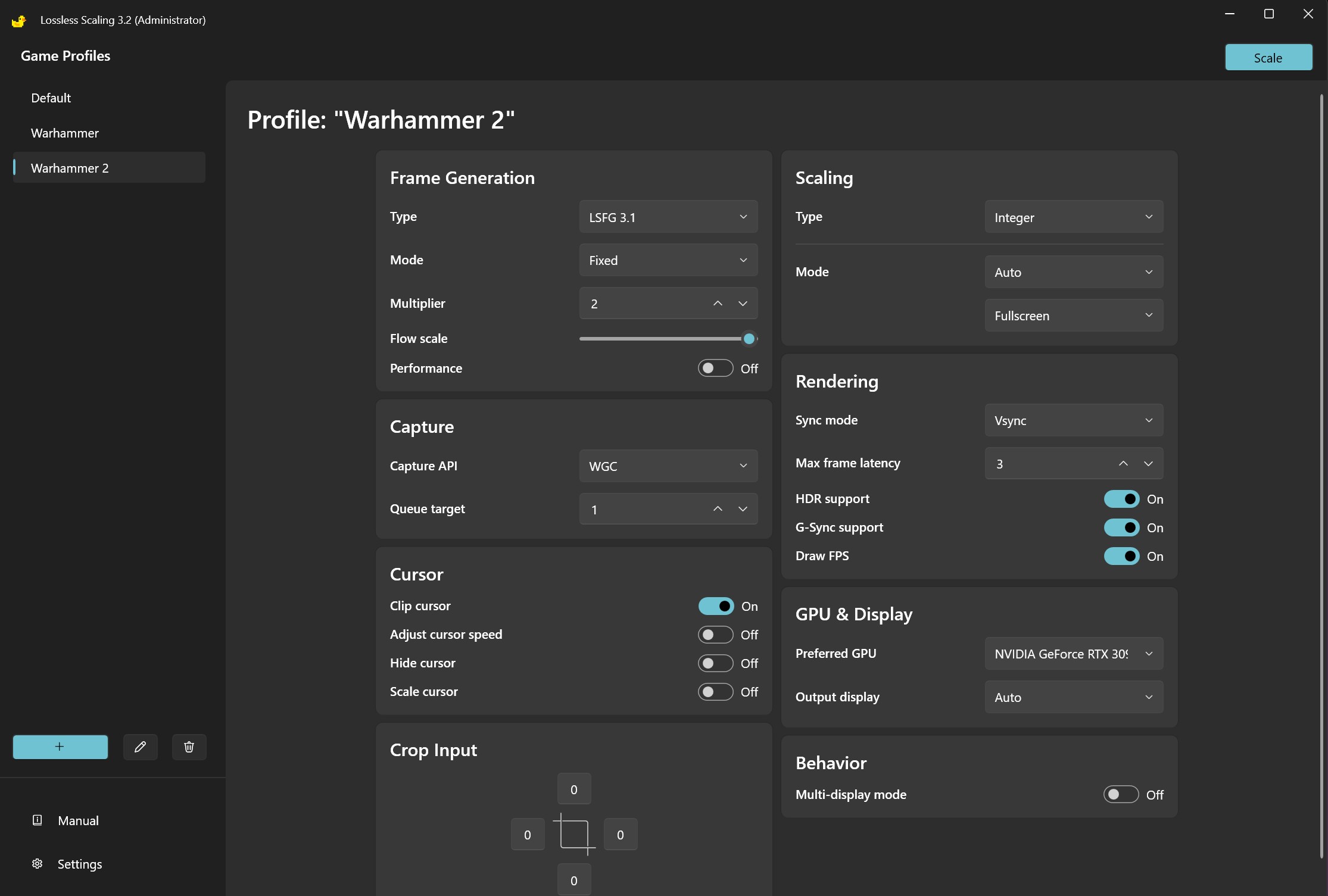
Task: Click the Scale button
Action: point(1268,58)
